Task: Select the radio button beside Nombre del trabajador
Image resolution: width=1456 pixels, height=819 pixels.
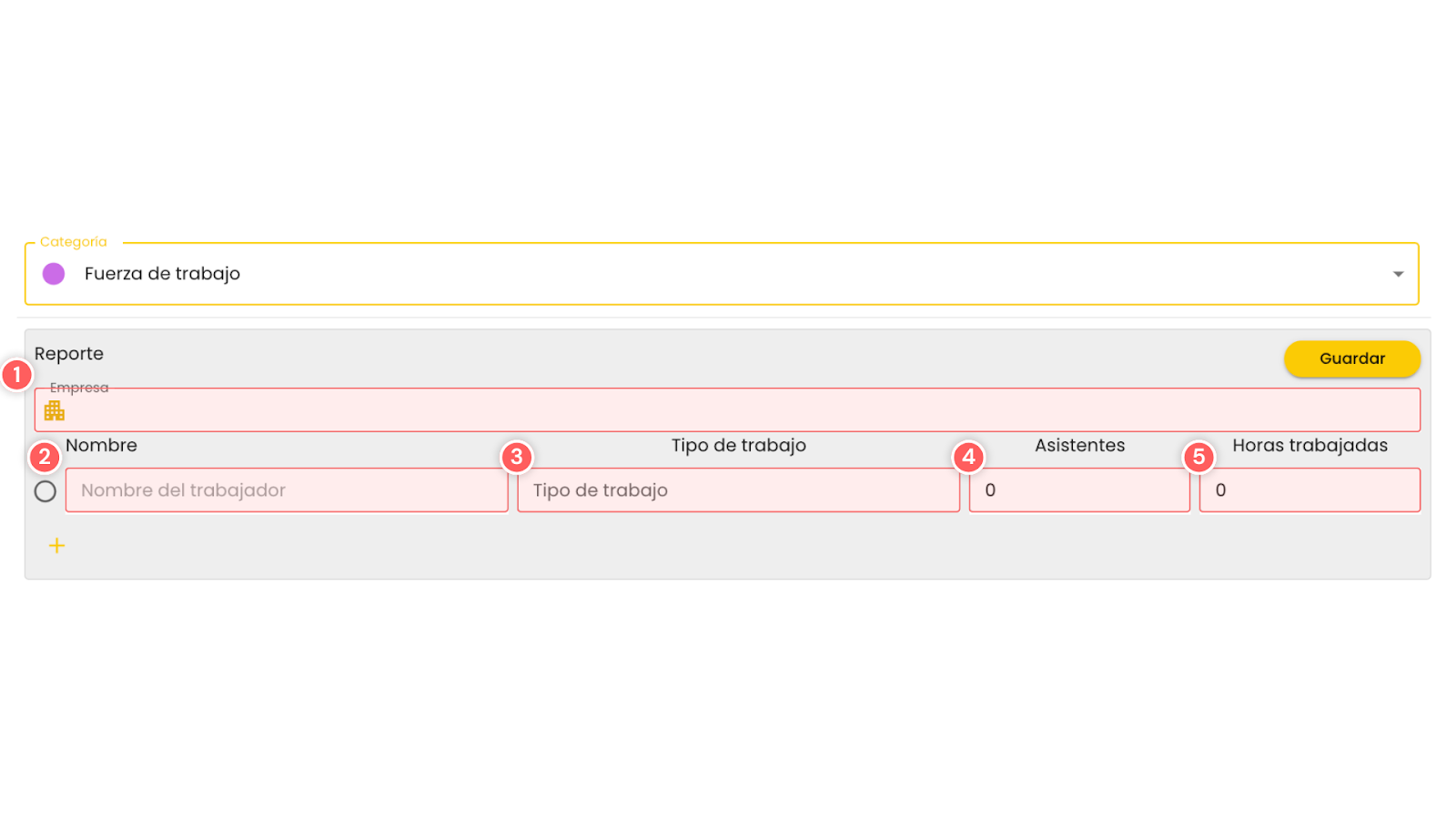Action: [45, 491]
